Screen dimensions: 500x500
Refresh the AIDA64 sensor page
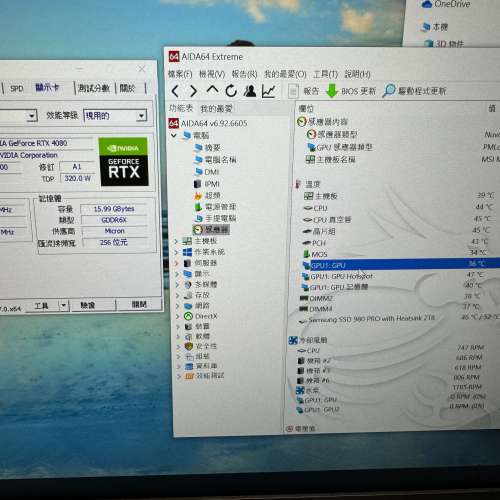point(231,90)
